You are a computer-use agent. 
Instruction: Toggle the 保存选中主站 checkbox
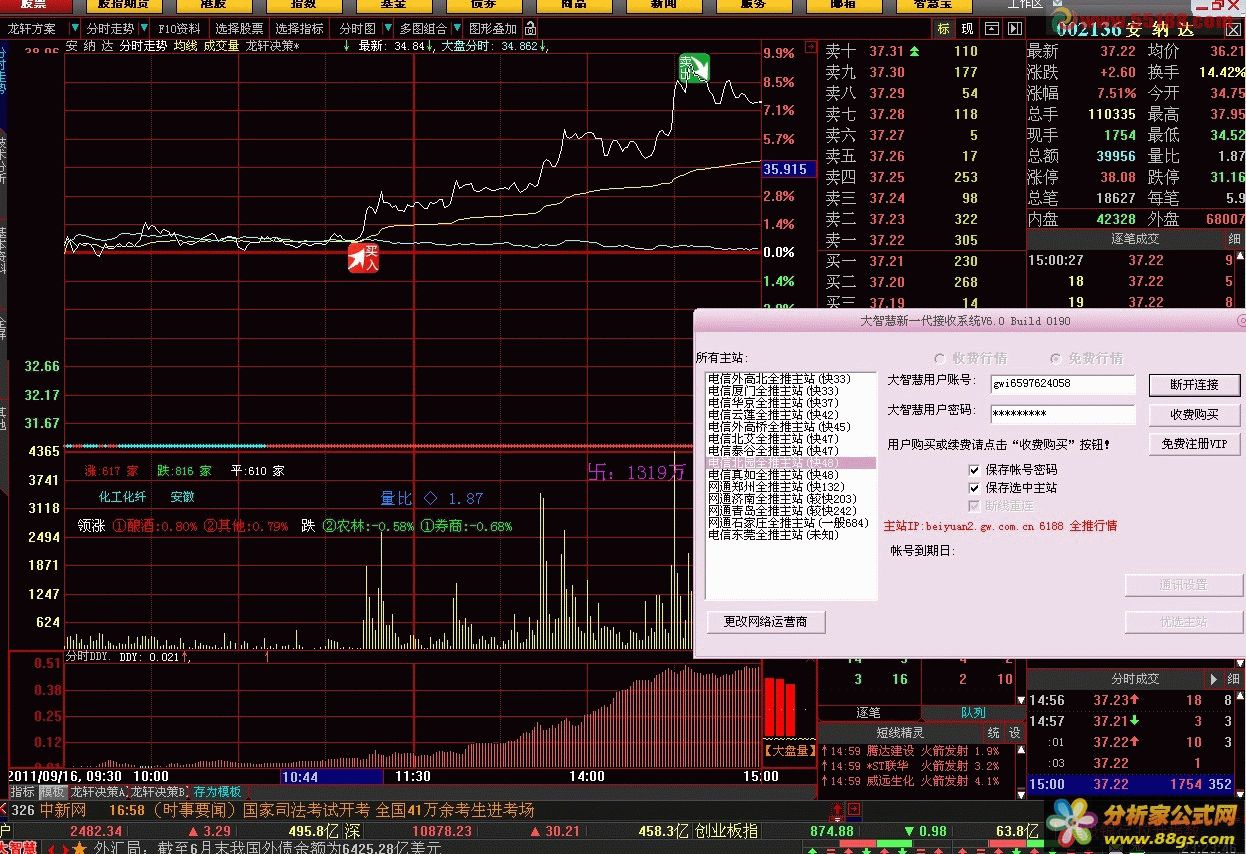coord(975,487)
